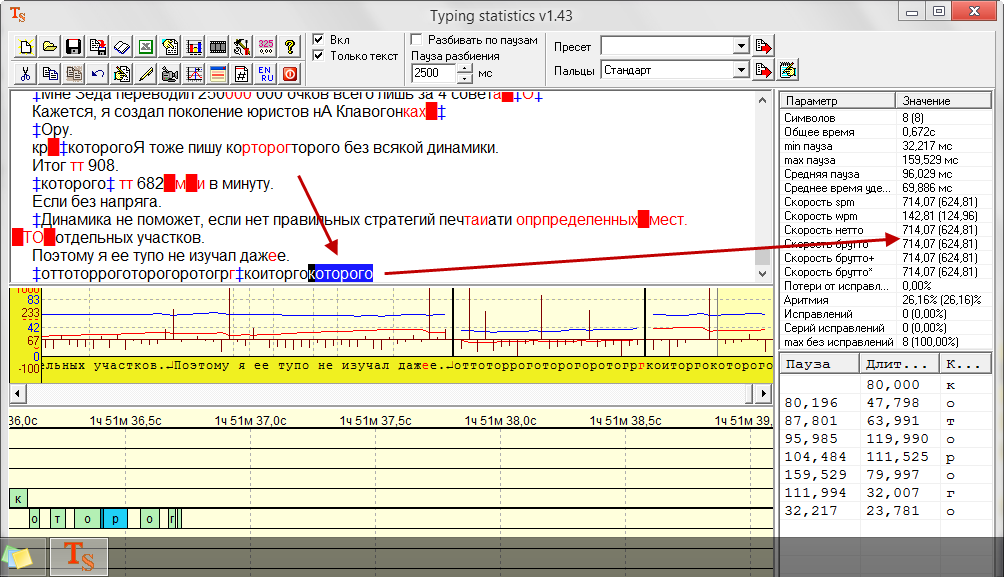Click the "Значение" column header
This screenshot has width=1004, height=577.
926,101
